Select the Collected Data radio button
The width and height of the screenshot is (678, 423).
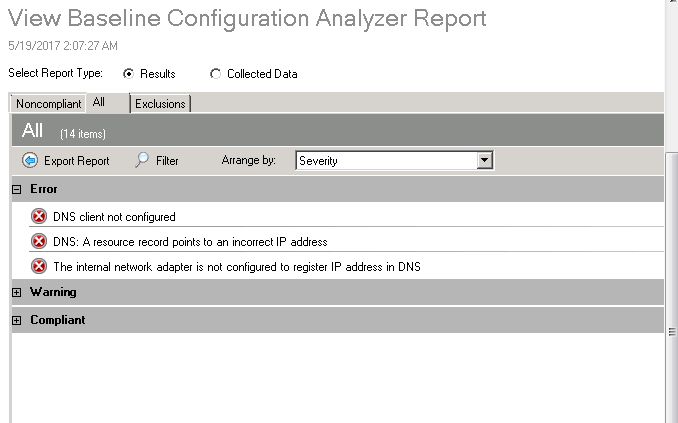click(215, 74)
